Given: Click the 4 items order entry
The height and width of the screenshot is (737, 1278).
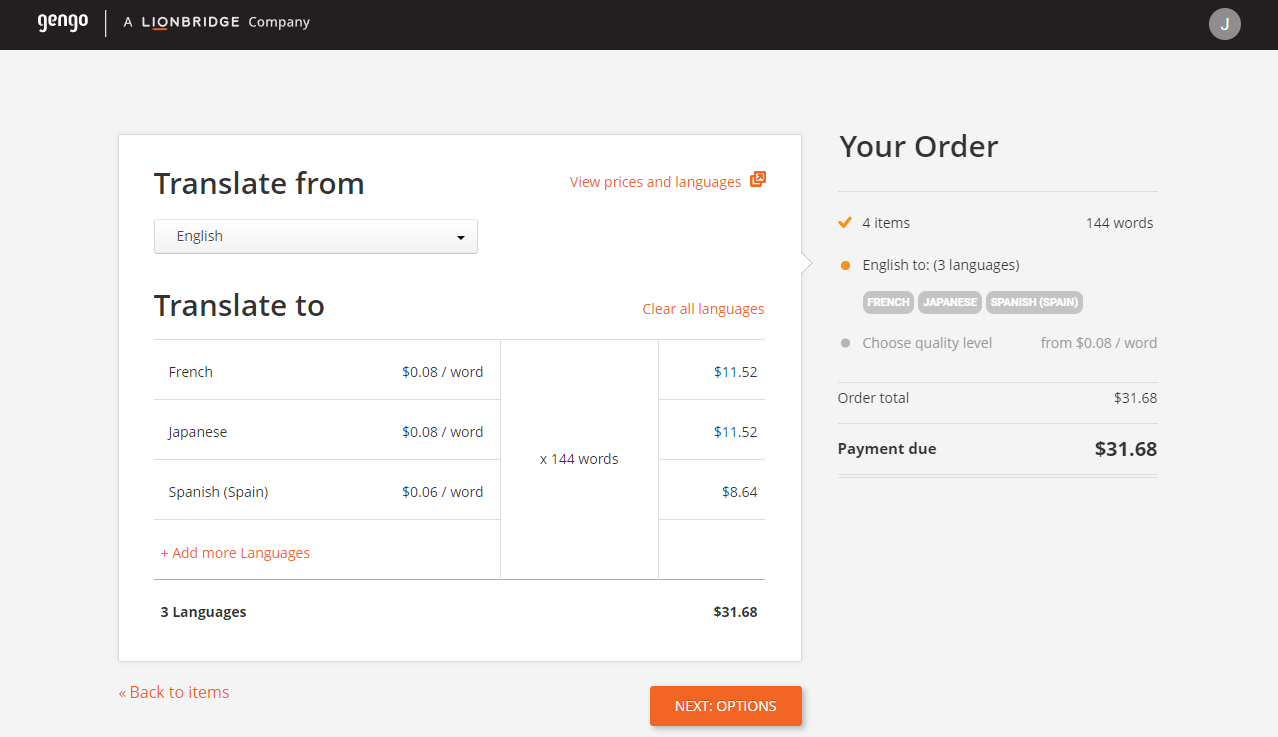Looking at the screenshot, I should [886, 222].
